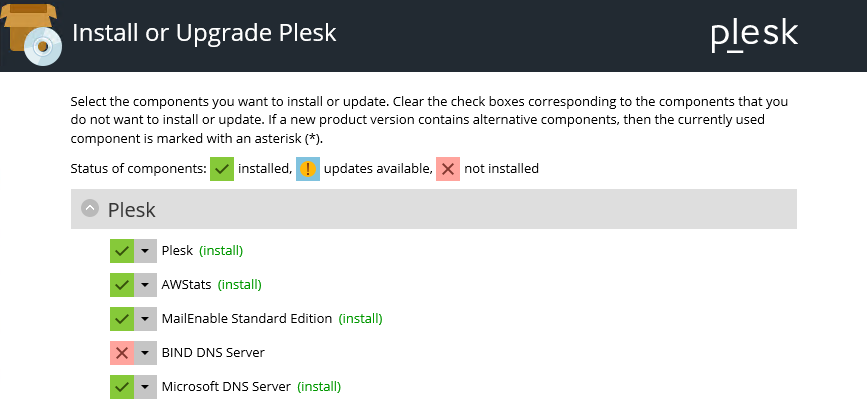Toggle the Plesk component status checkmark
867x408 pixels.
coord(122,251)
